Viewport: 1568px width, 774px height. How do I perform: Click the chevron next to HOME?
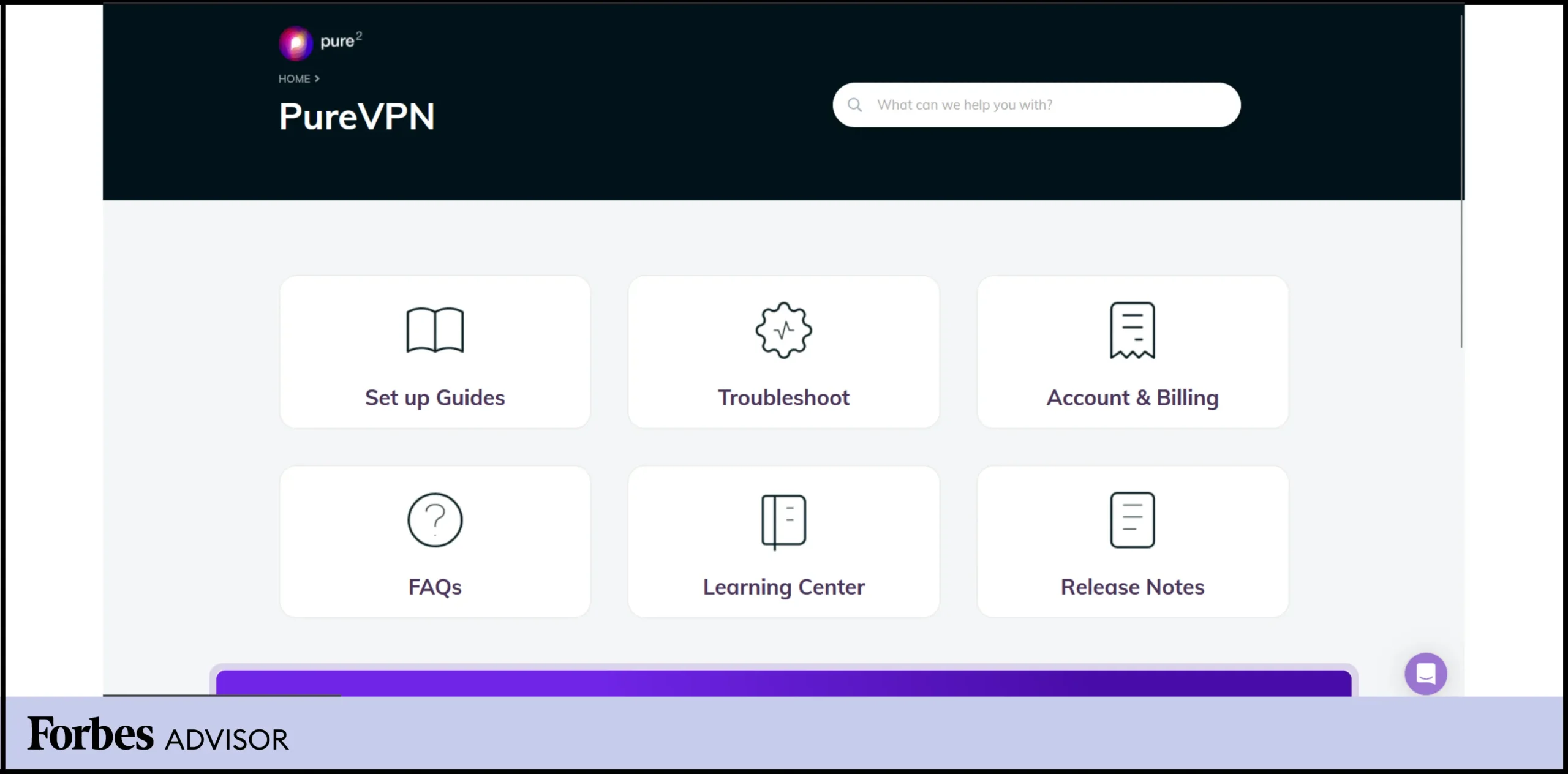click(317, 79)
